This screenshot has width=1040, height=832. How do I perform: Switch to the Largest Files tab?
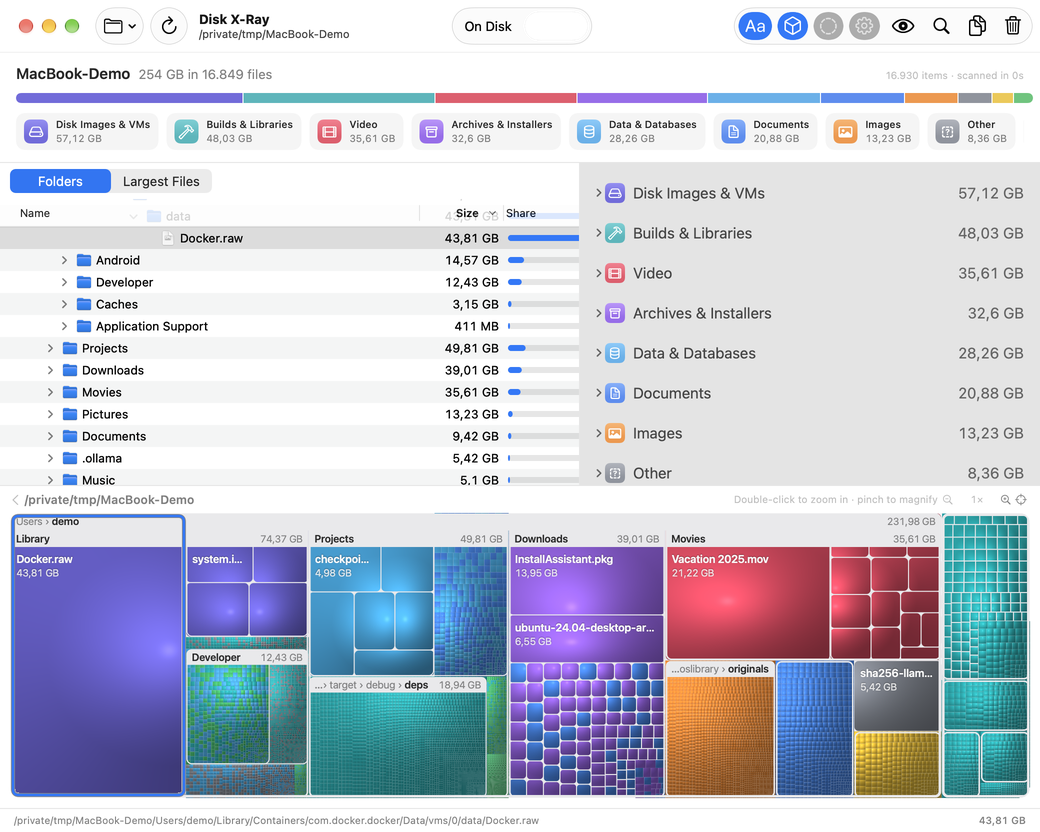(161, 181)
